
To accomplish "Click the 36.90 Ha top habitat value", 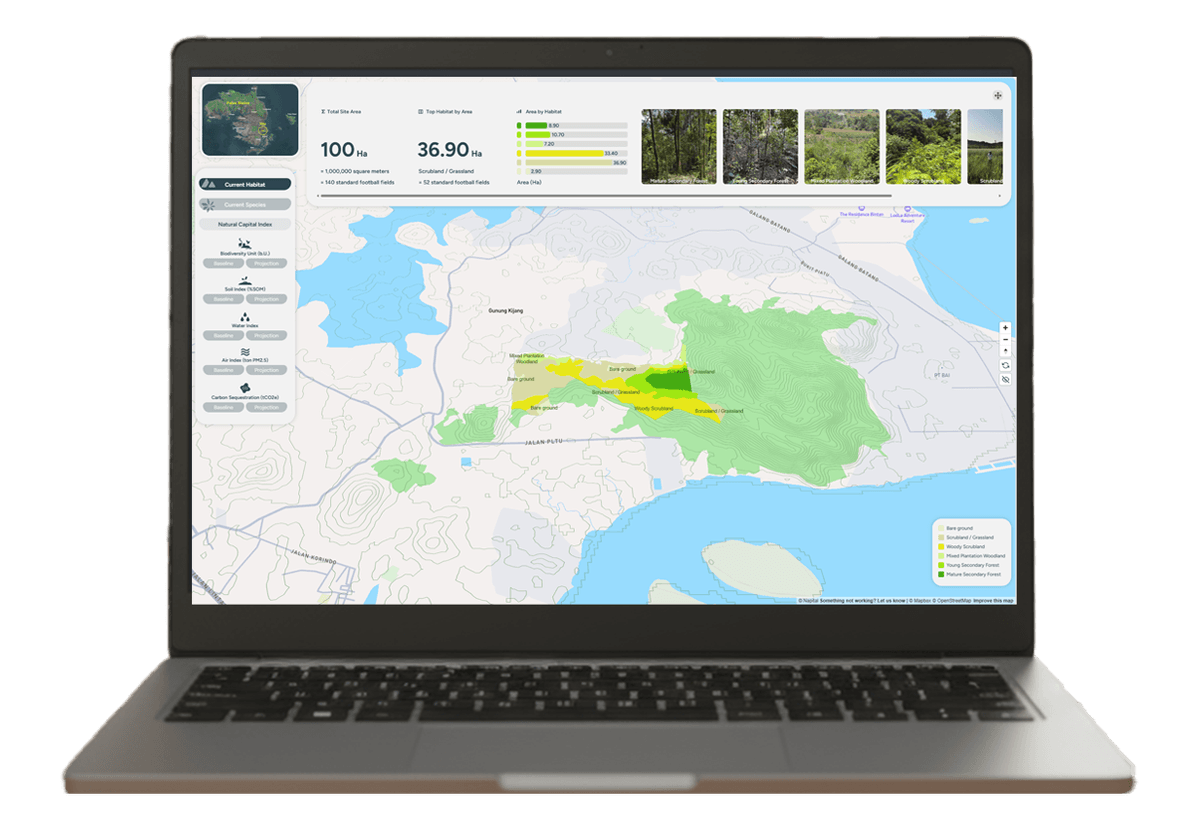I will (450, 150).
